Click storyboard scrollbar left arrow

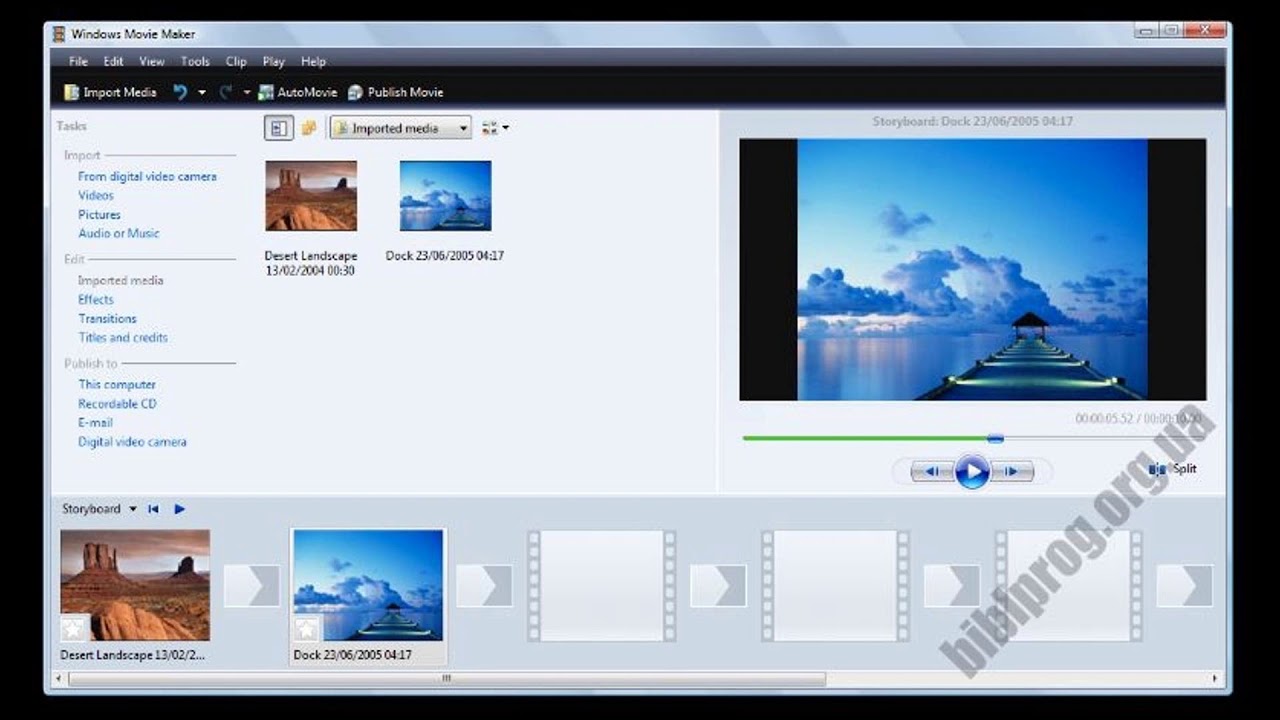[59, 678]
